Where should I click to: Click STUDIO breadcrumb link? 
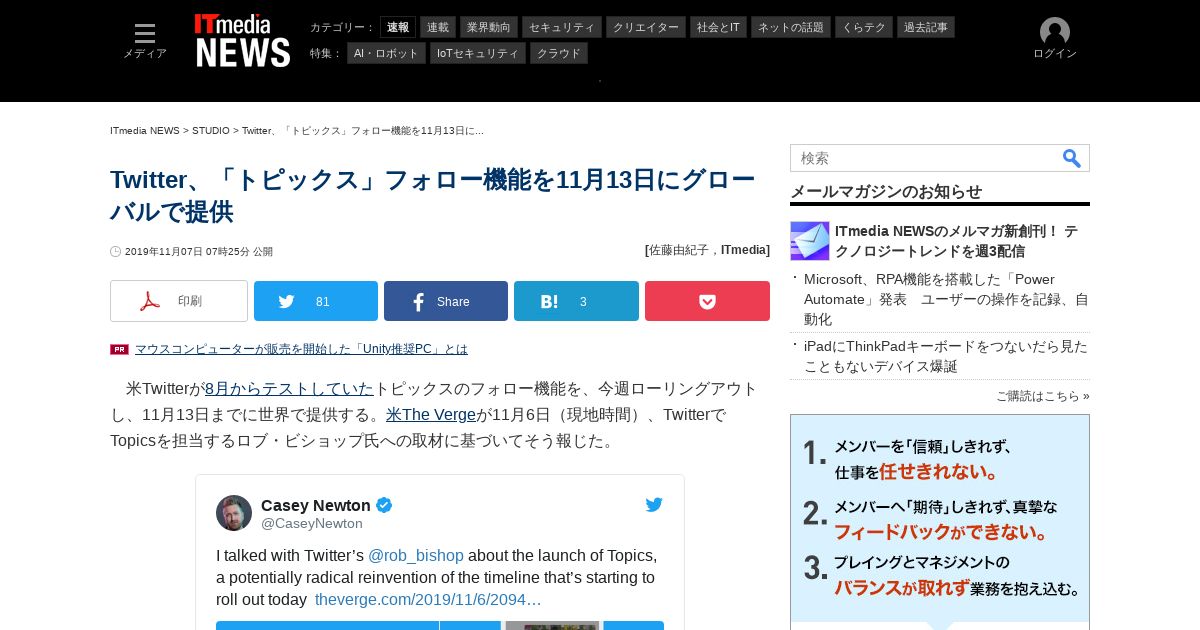pos(211,131)
